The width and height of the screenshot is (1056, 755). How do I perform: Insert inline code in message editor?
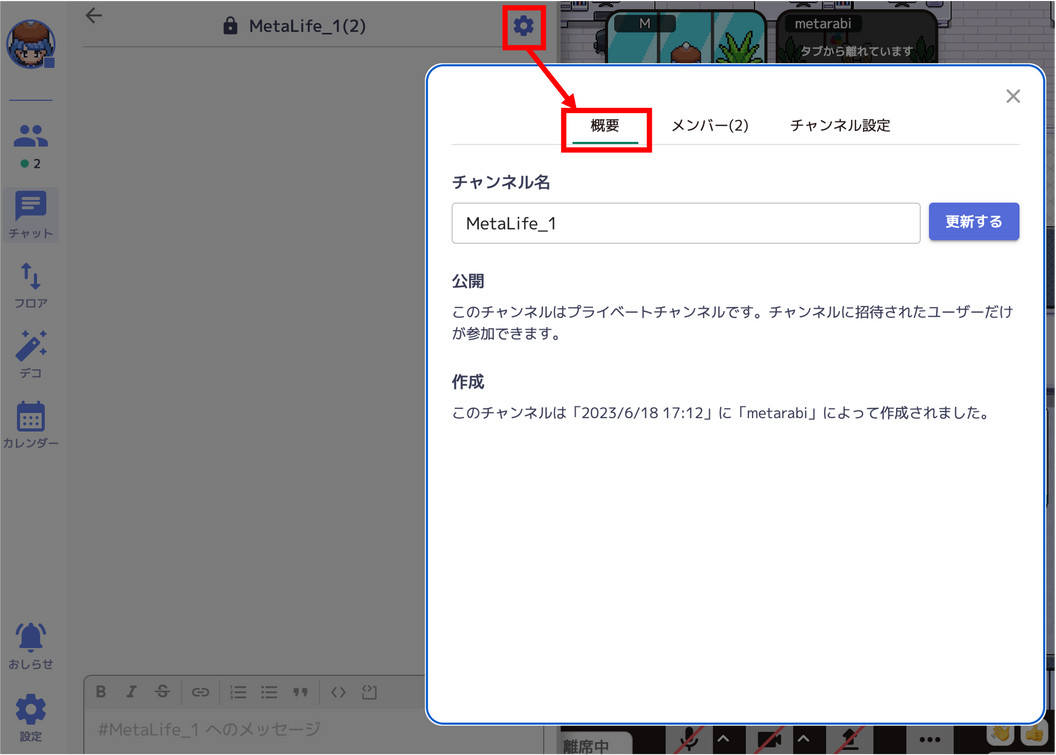[338, 692]
